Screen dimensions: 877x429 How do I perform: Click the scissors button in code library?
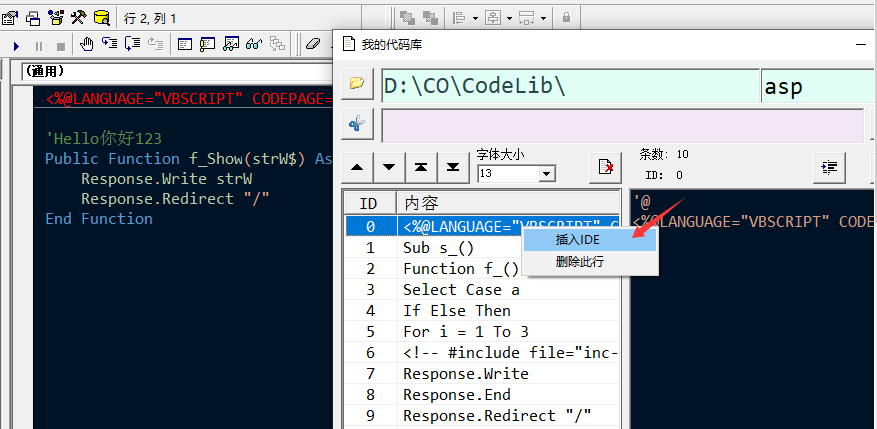coord(357,124)
